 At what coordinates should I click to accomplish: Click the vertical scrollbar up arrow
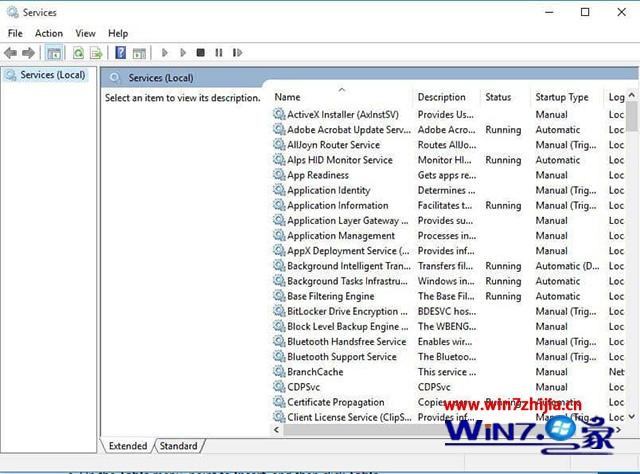click(632, 95)
